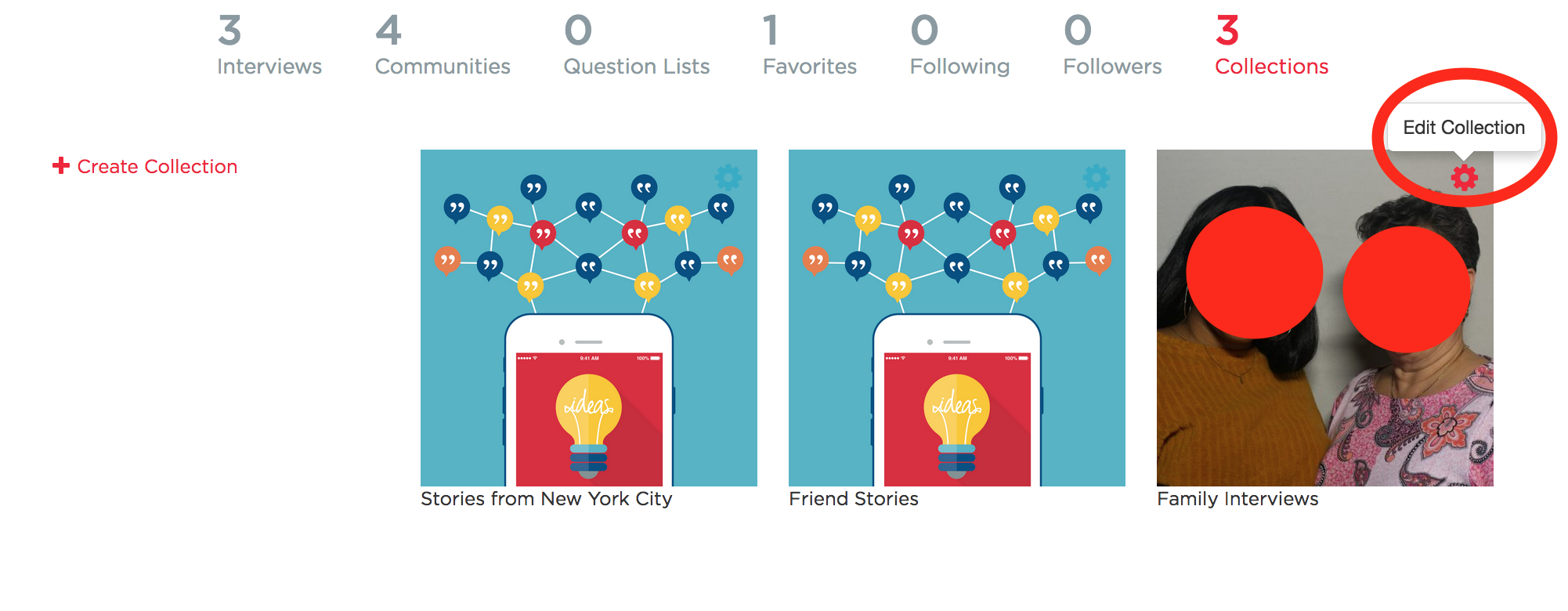Viewport: 1568px width, 611px height.
Task: Switch to the Communities tab
Action: pyautogui.click(x=443, y=45)
